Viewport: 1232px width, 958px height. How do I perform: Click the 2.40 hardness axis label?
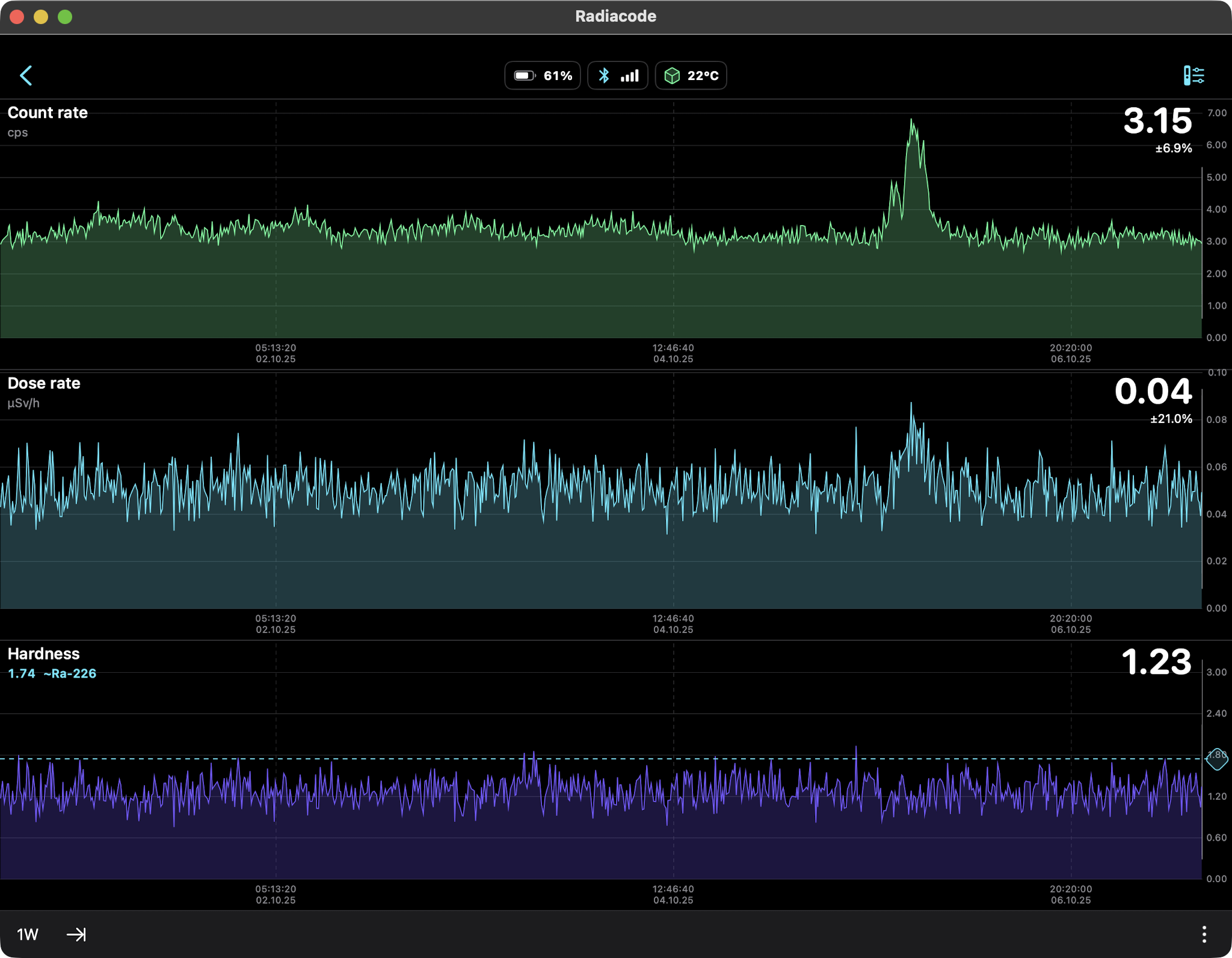point(1216,714)
